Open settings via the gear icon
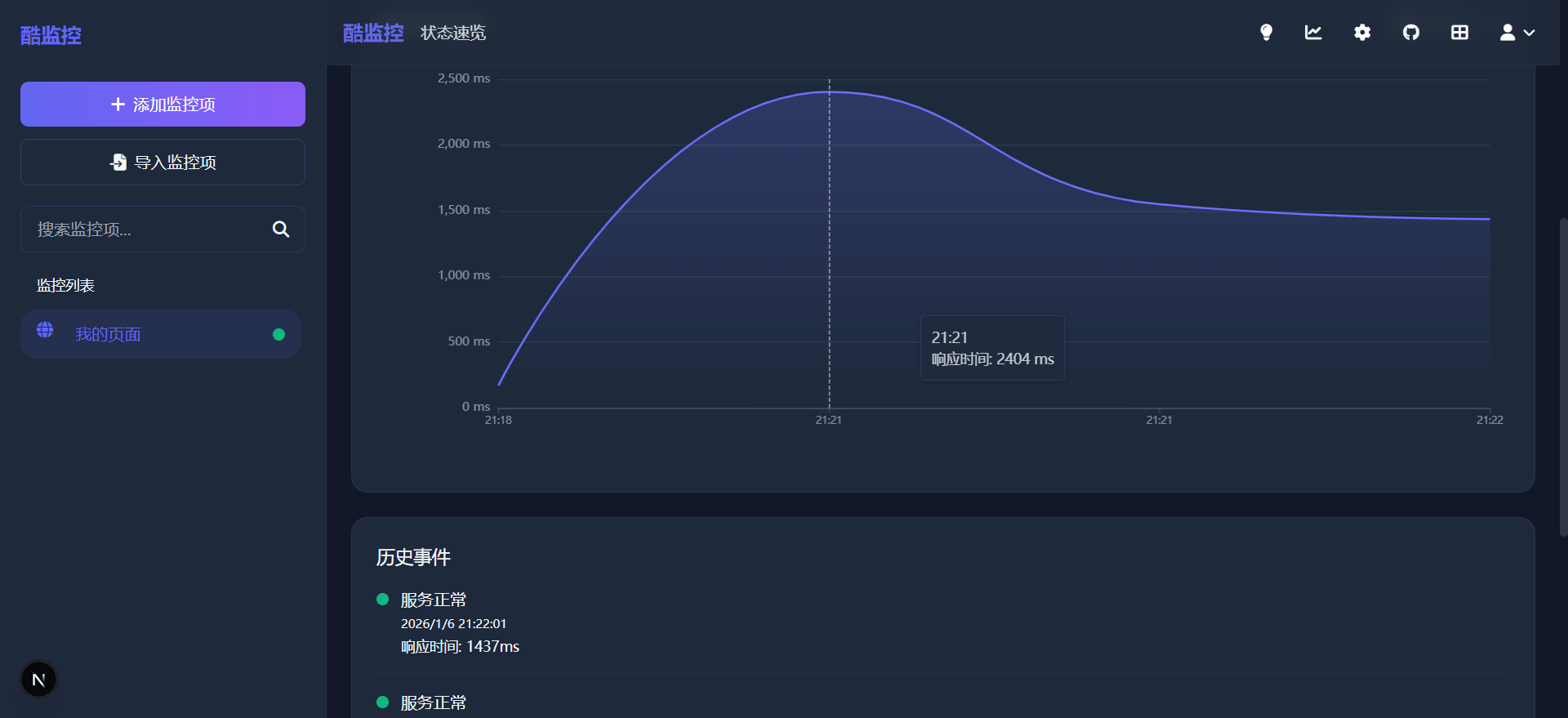This screenshot has height=718, width=1568. [1362, 33]
